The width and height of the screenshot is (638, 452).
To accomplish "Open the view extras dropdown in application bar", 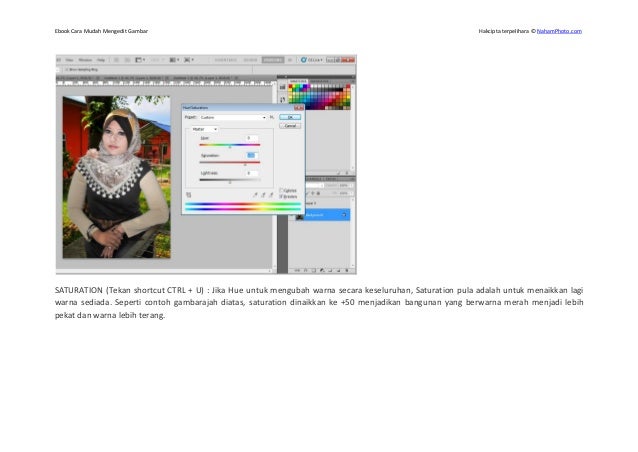I will (x=140, y=60).
